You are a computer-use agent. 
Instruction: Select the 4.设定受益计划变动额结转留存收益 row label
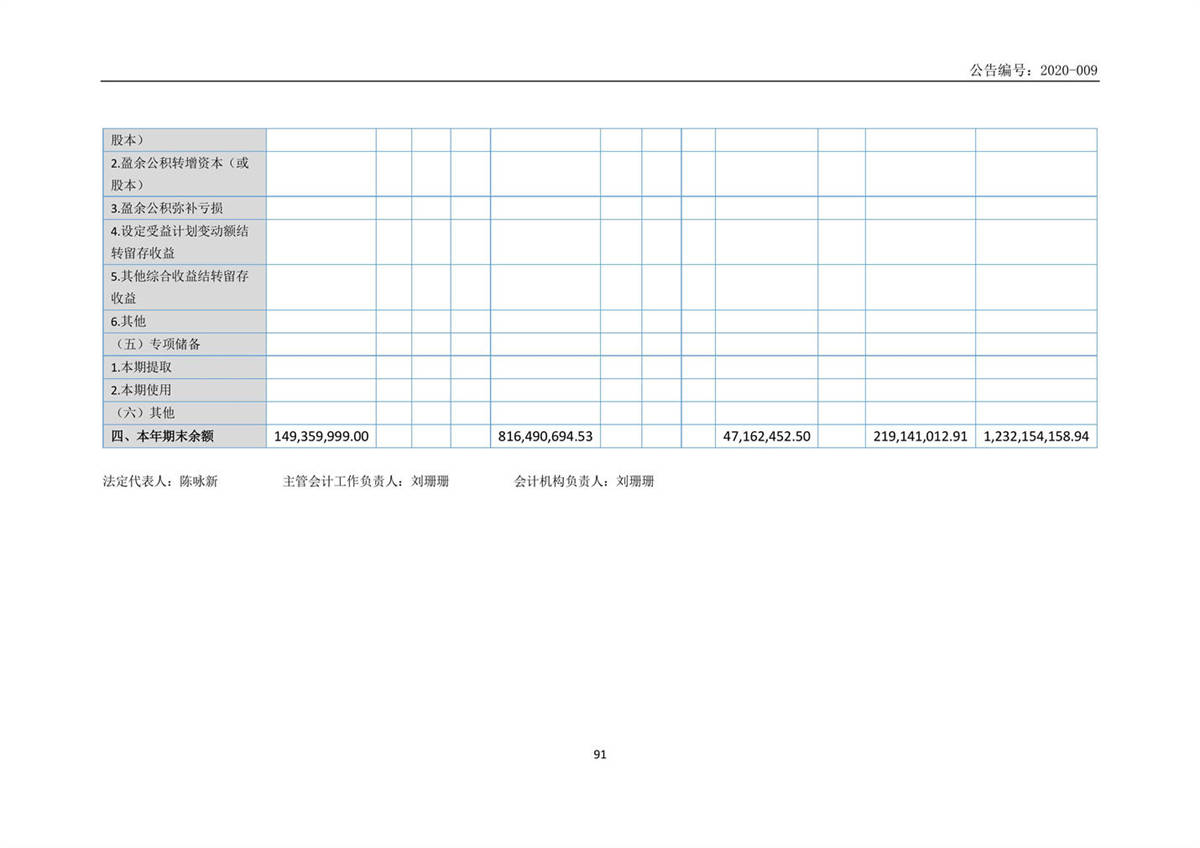(x=180, y=242)
